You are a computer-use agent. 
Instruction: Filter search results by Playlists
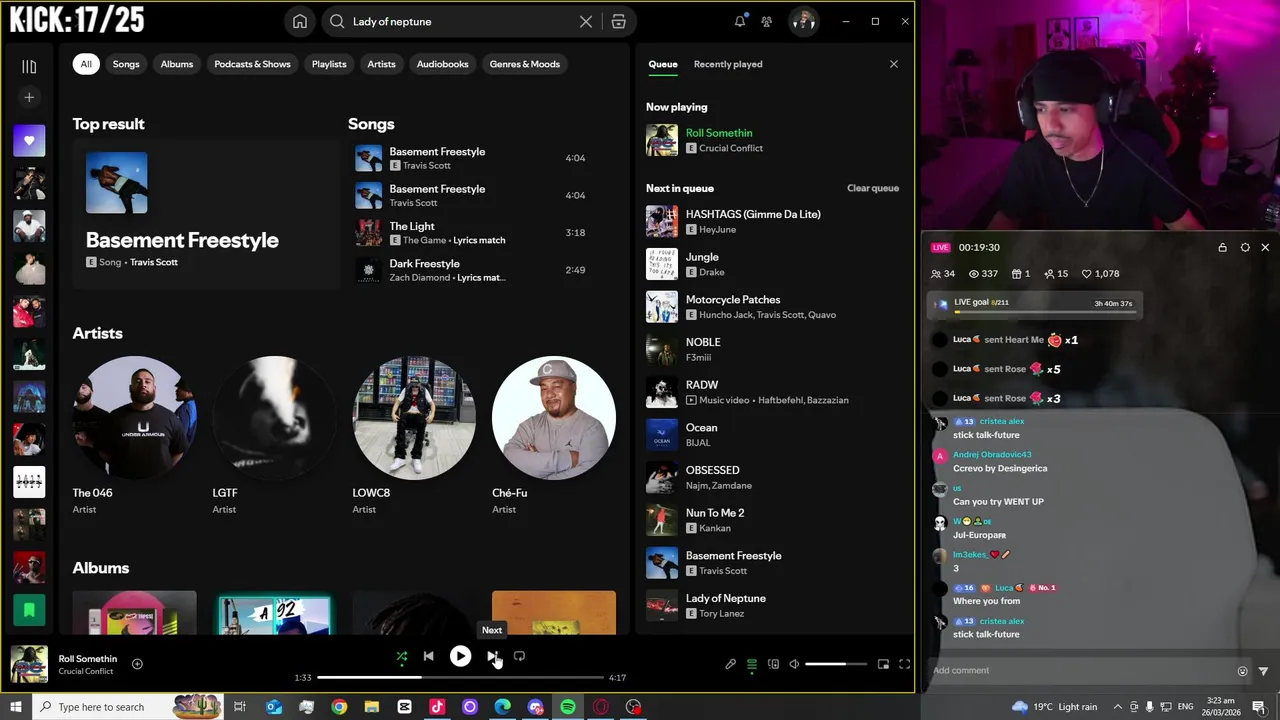pos(329,64)
